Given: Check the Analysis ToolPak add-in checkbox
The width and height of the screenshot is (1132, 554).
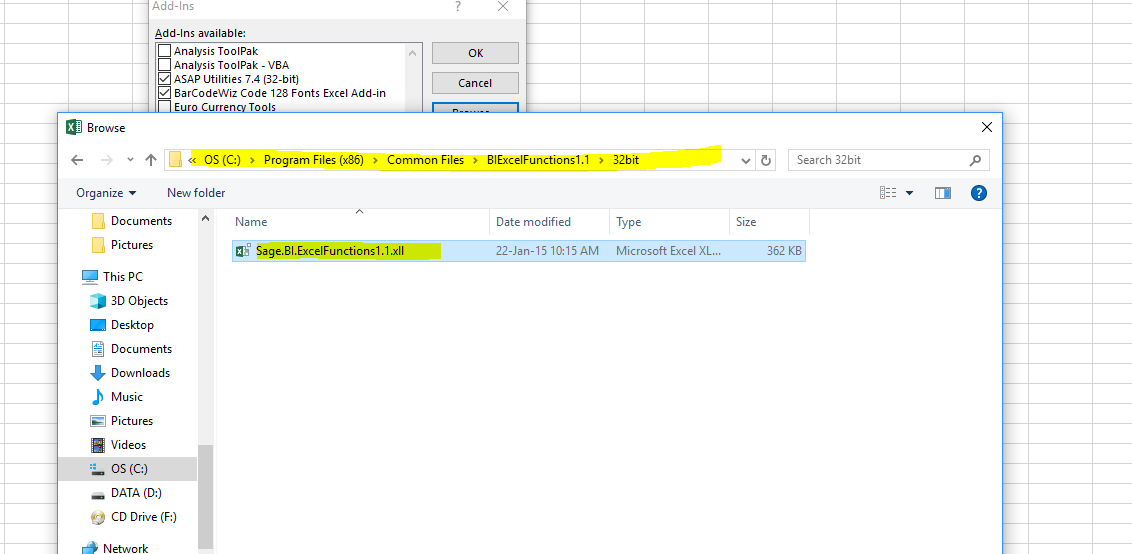Looking at the screenshot, I should (x=165, y=51).
